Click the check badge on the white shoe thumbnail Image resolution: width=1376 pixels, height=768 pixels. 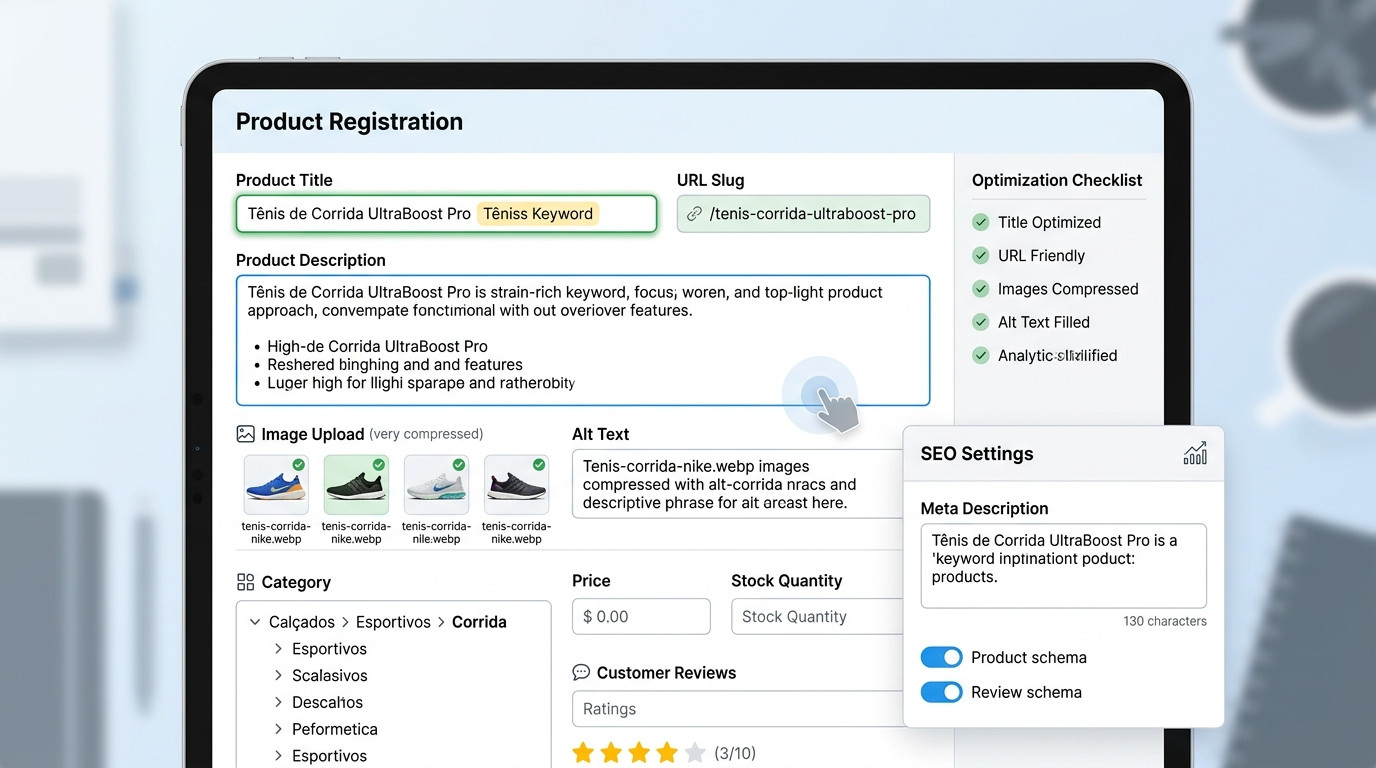(x=459, y=464)
